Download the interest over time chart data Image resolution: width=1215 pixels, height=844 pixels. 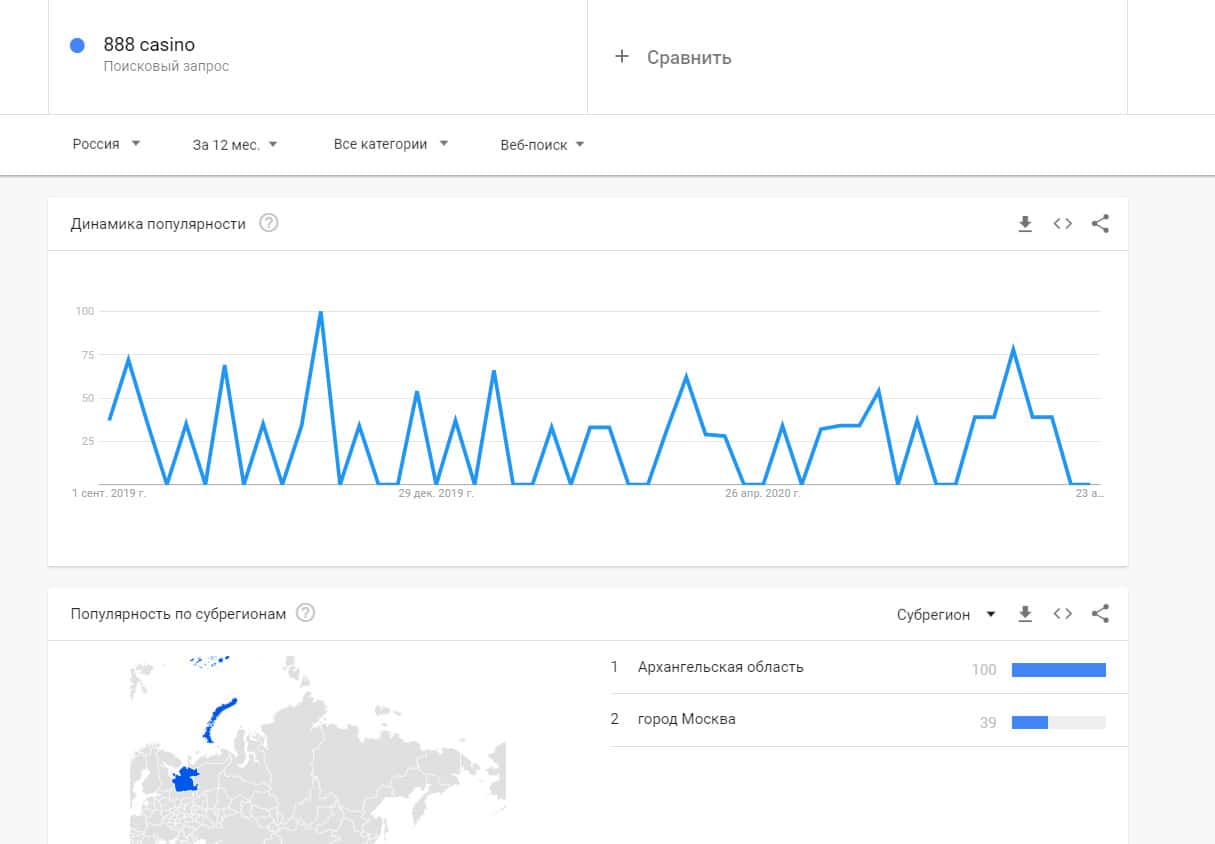coord(1025,224)
